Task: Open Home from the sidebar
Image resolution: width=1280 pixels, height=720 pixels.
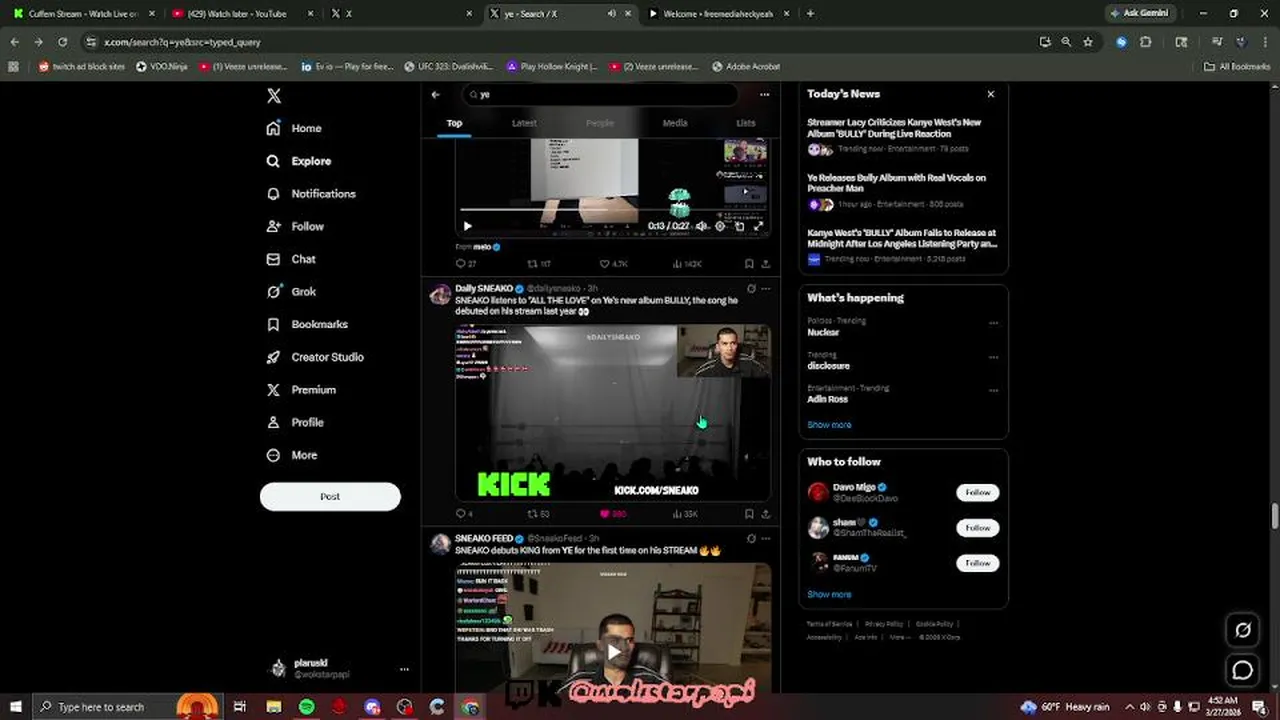Action: (x=294, y=128)
